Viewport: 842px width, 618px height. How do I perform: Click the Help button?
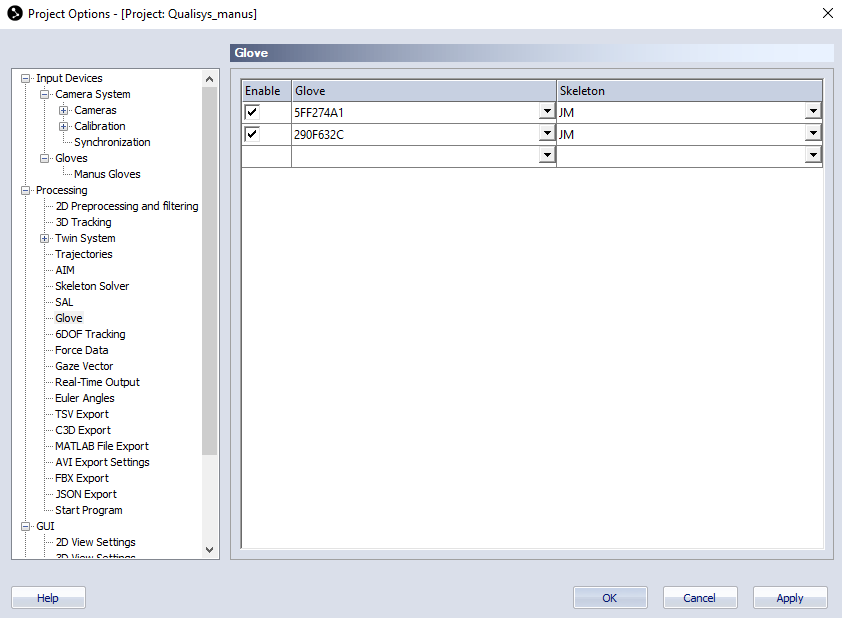pos(48,598)
